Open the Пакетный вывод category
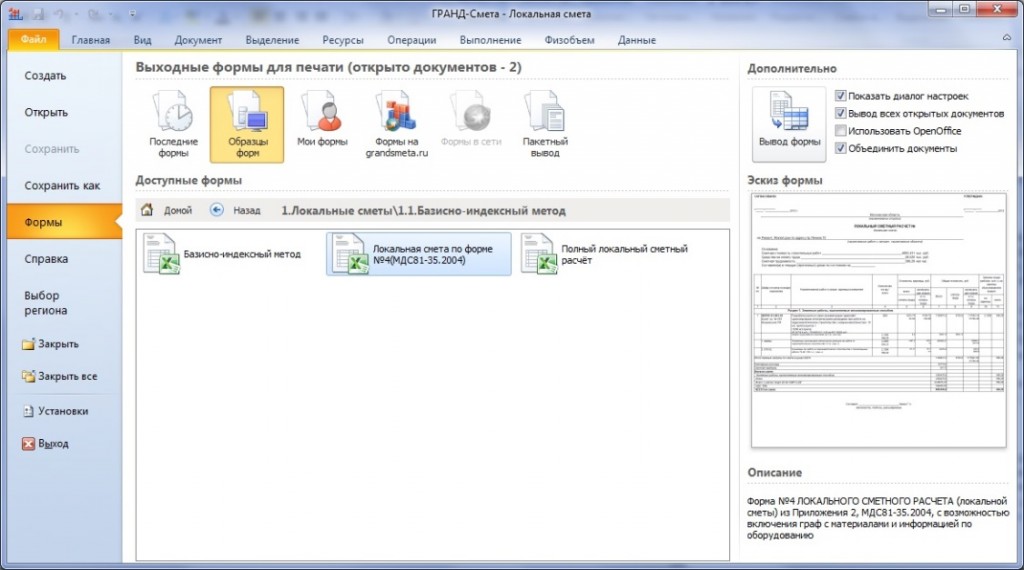The height and width of the screenshot is (570, 1024). [x=545, y=125]
